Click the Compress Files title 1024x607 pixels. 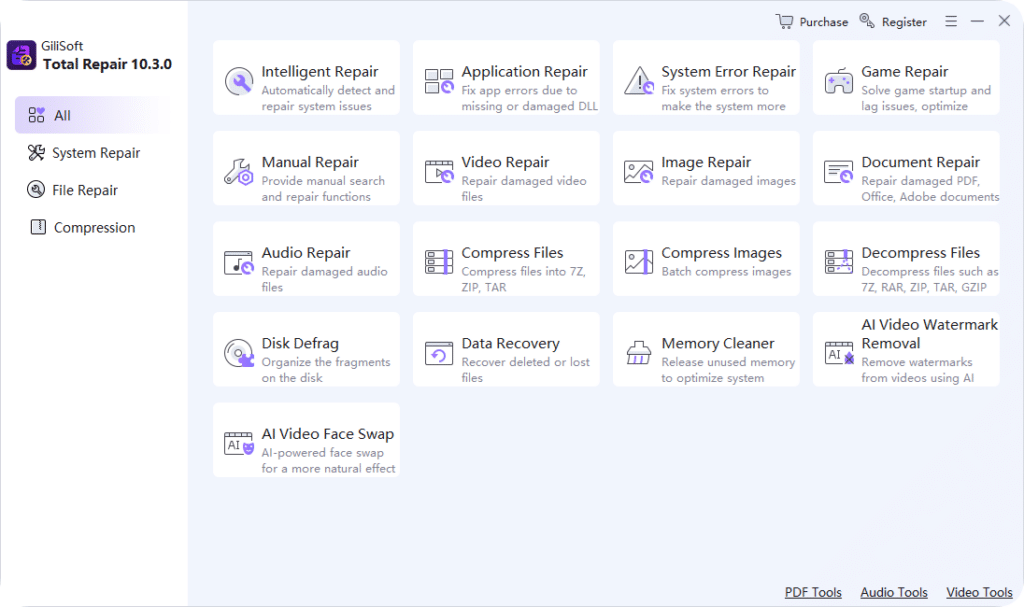click(512, 253)
